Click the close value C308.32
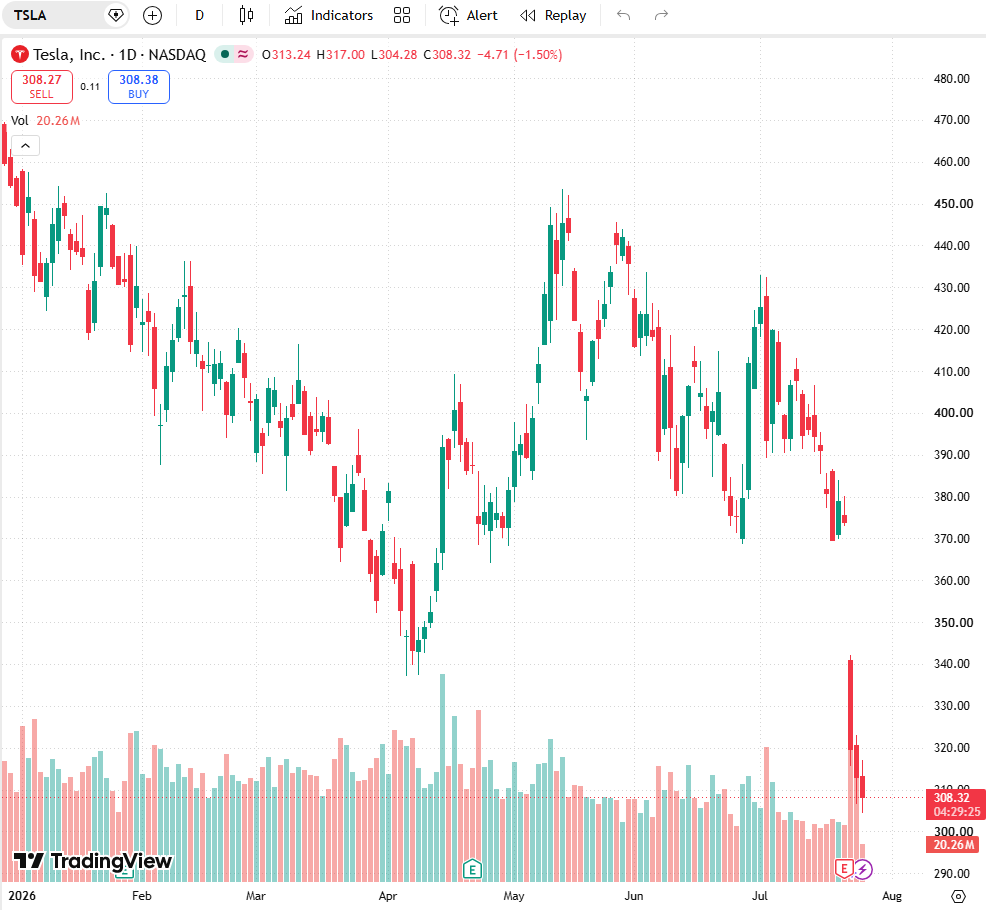986x910 pixels. click(447, 55)
